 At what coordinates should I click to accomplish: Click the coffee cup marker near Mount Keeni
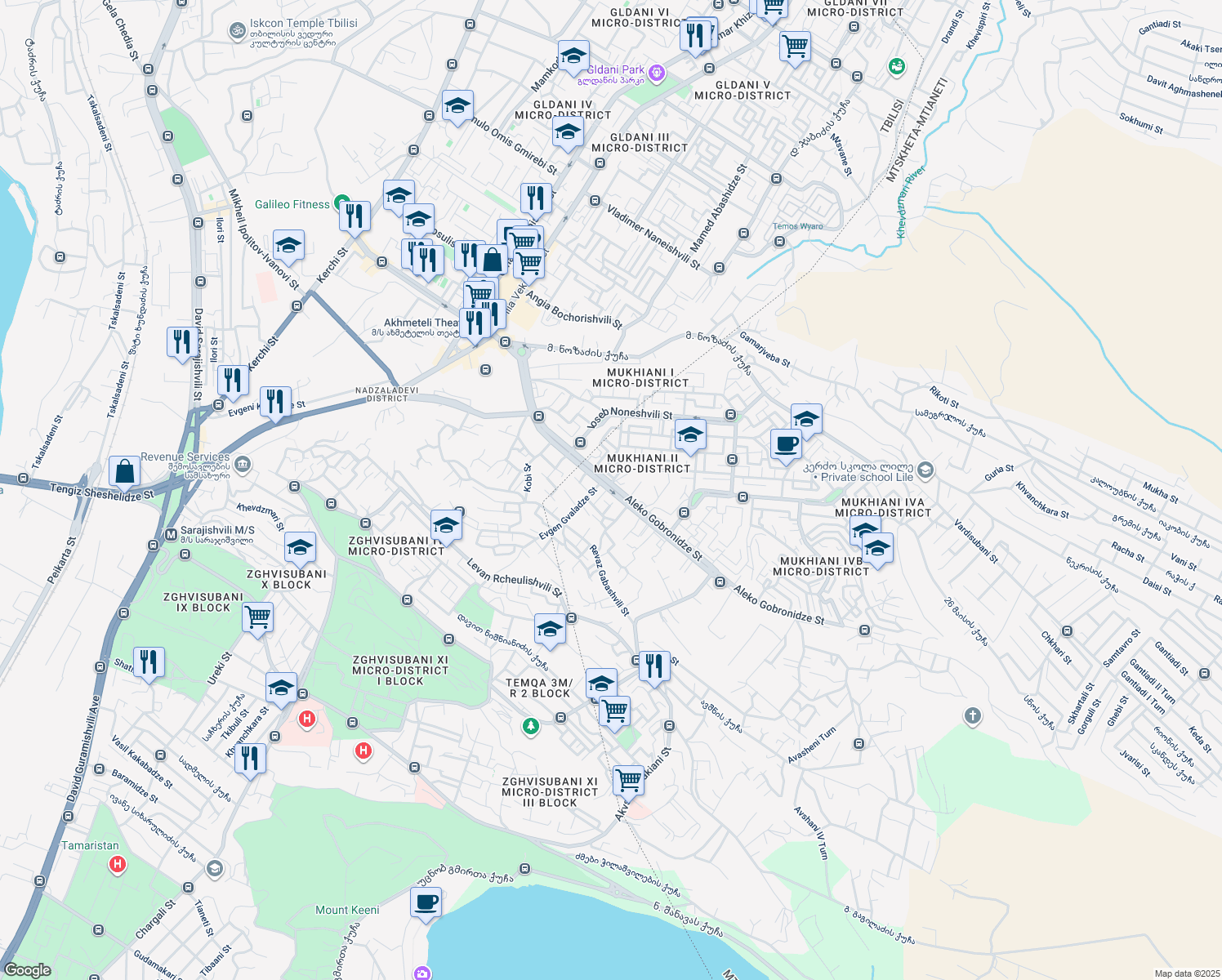426,902
